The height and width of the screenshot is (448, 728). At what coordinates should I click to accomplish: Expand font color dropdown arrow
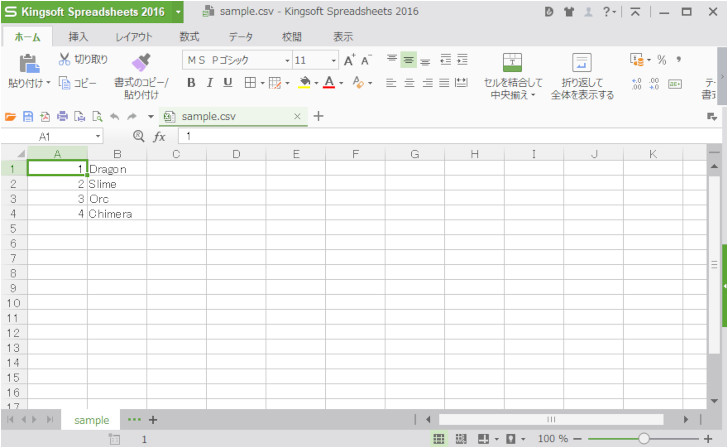(341, 83)
